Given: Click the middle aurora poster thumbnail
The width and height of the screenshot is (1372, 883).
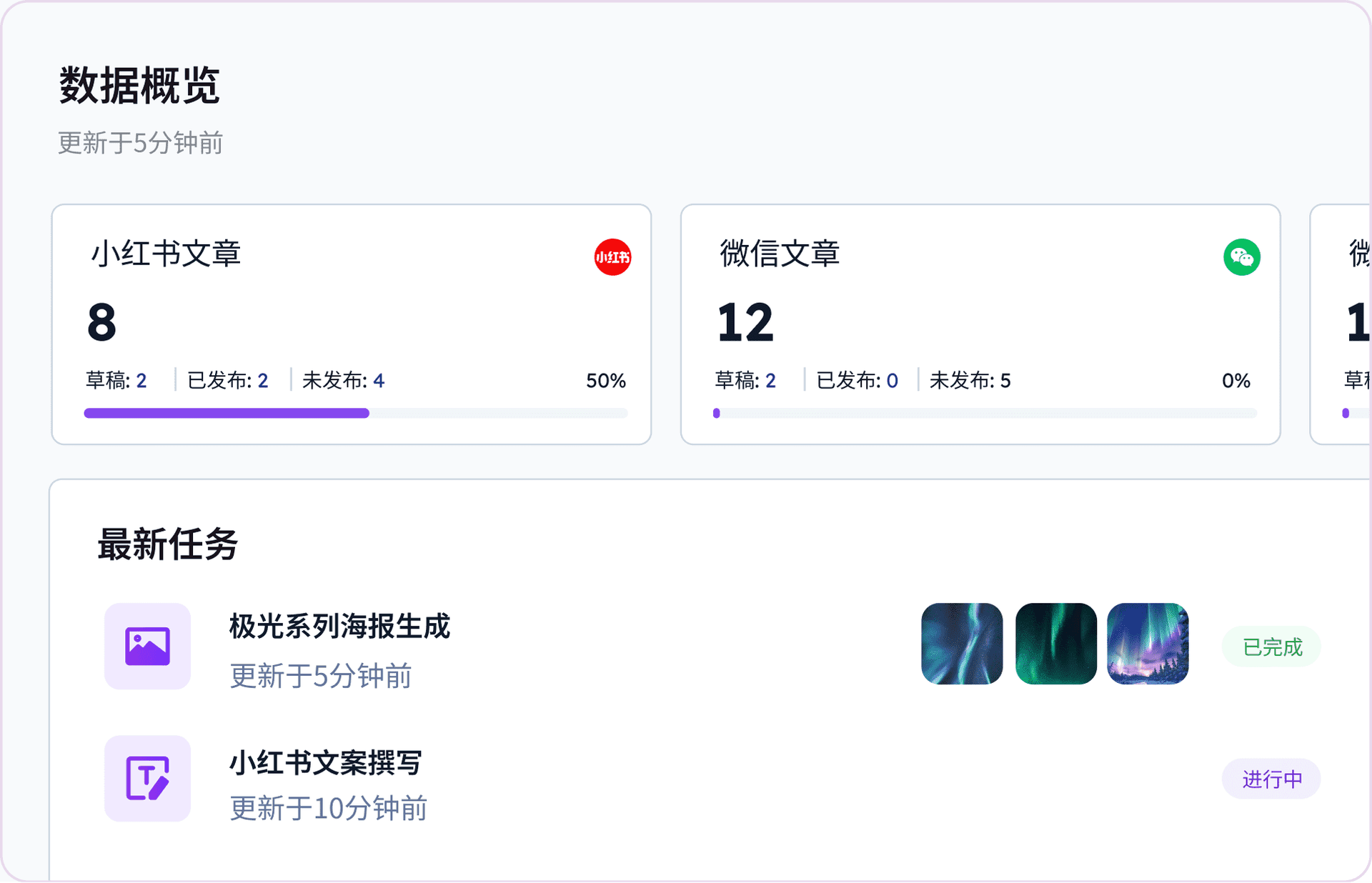Looking at the screenshot, I should [1055, 644].
